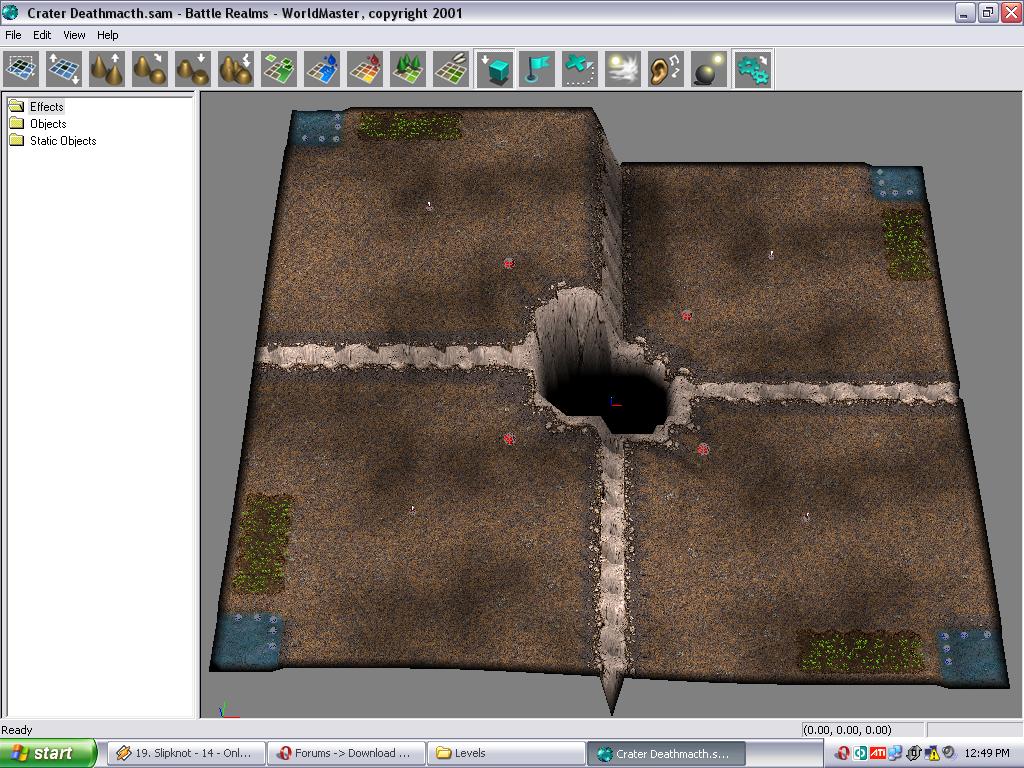The height and width of the screenshot is (768, 1024).
Task: Click the ATI tray icon
Action: pyautogui.click(x=878, y=753)
